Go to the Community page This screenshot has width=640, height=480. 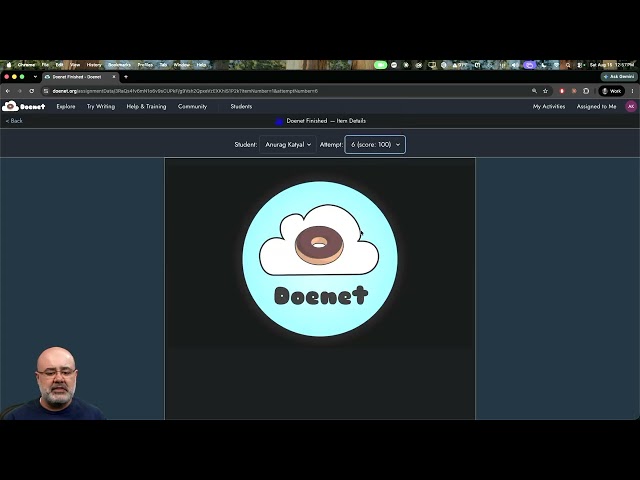click(192, 107)
